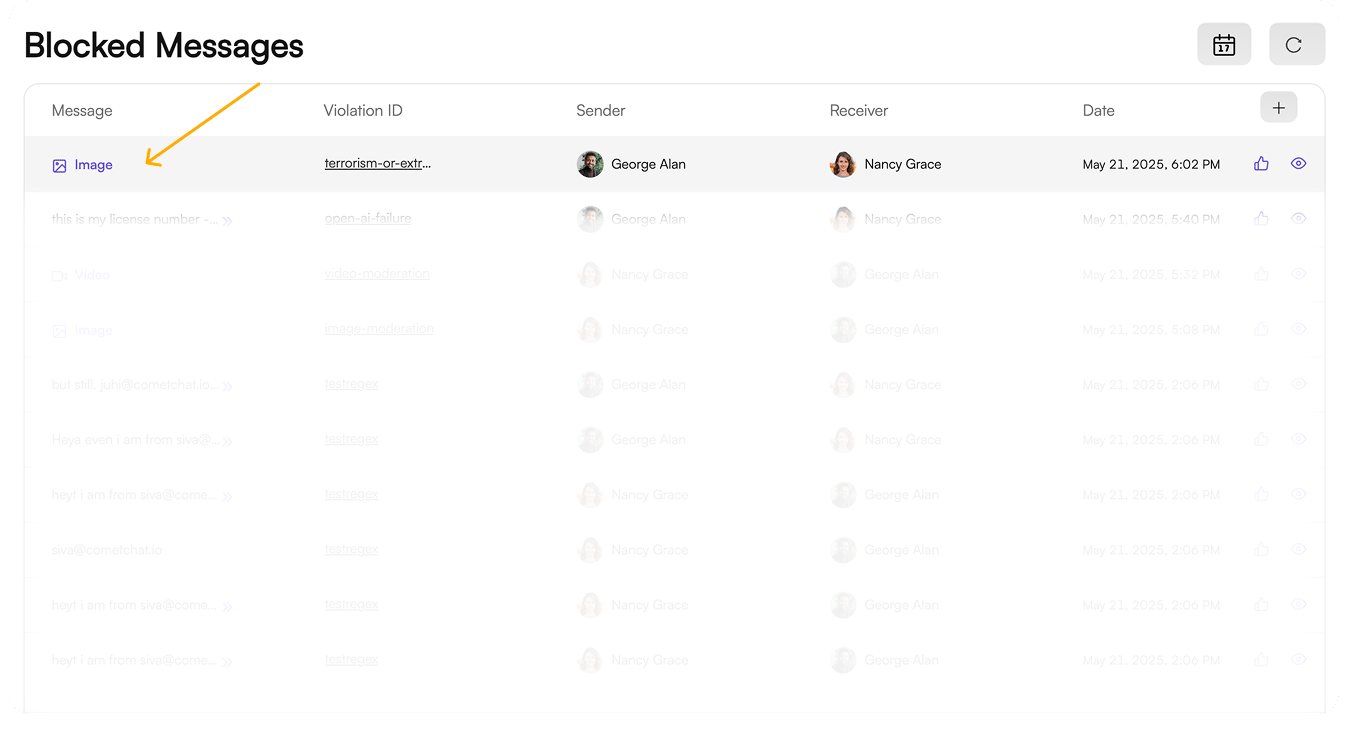Open the terrorism-or-extr... violation link
Screen dimensions: 1348x739
click(x=378, y=164)
